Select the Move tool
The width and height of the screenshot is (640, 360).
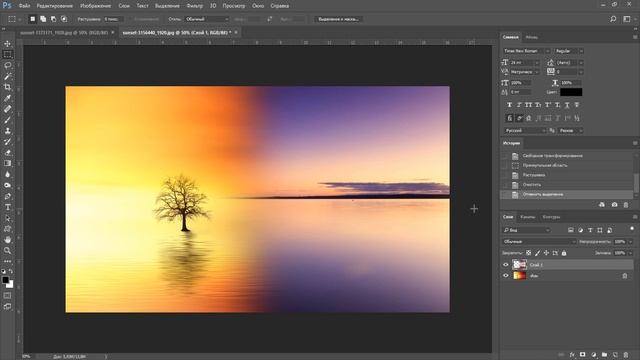7,44
